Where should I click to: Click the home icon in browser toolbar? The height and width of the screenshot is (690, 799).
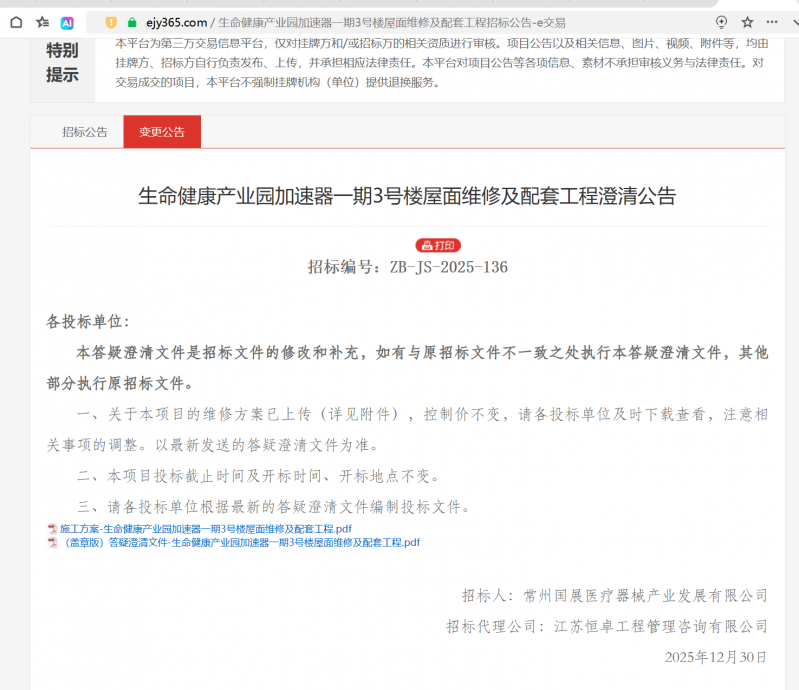pos(16,22)
